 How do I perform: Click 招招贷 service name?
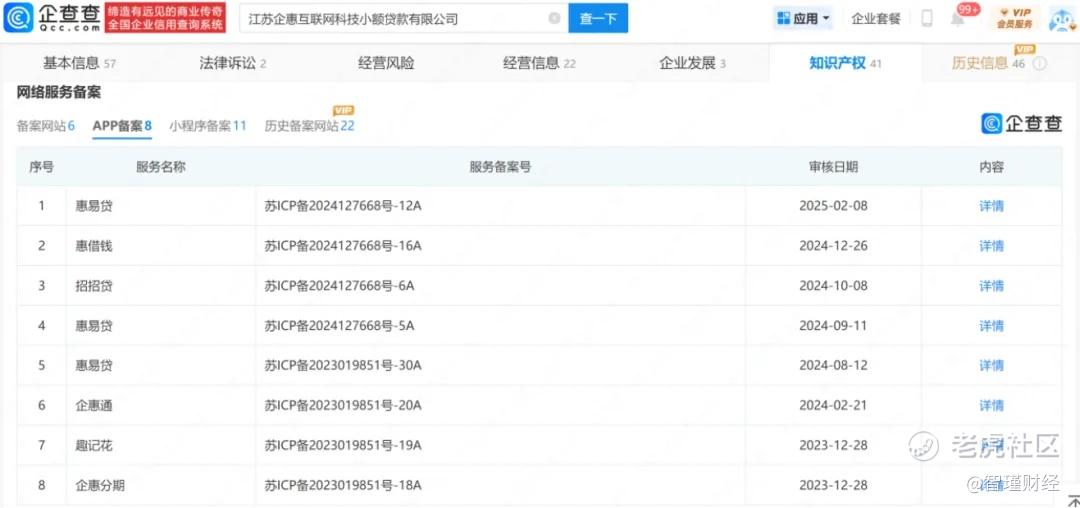click(94, 286)
